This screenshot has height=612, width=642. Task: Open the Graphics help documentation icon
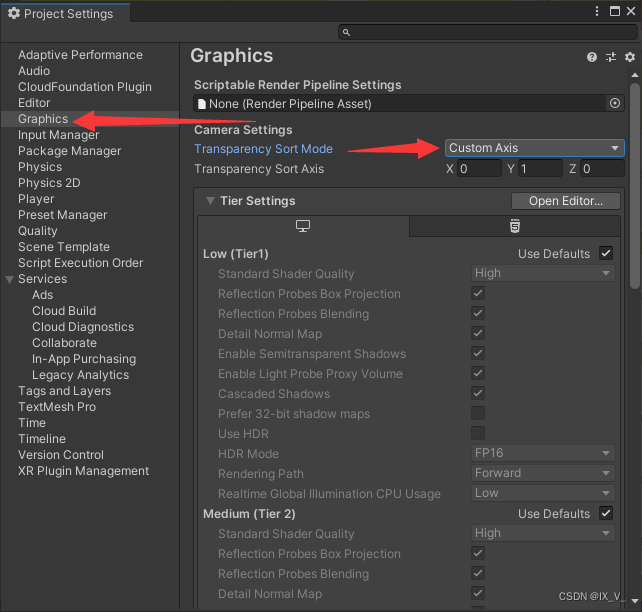point(591,57)
